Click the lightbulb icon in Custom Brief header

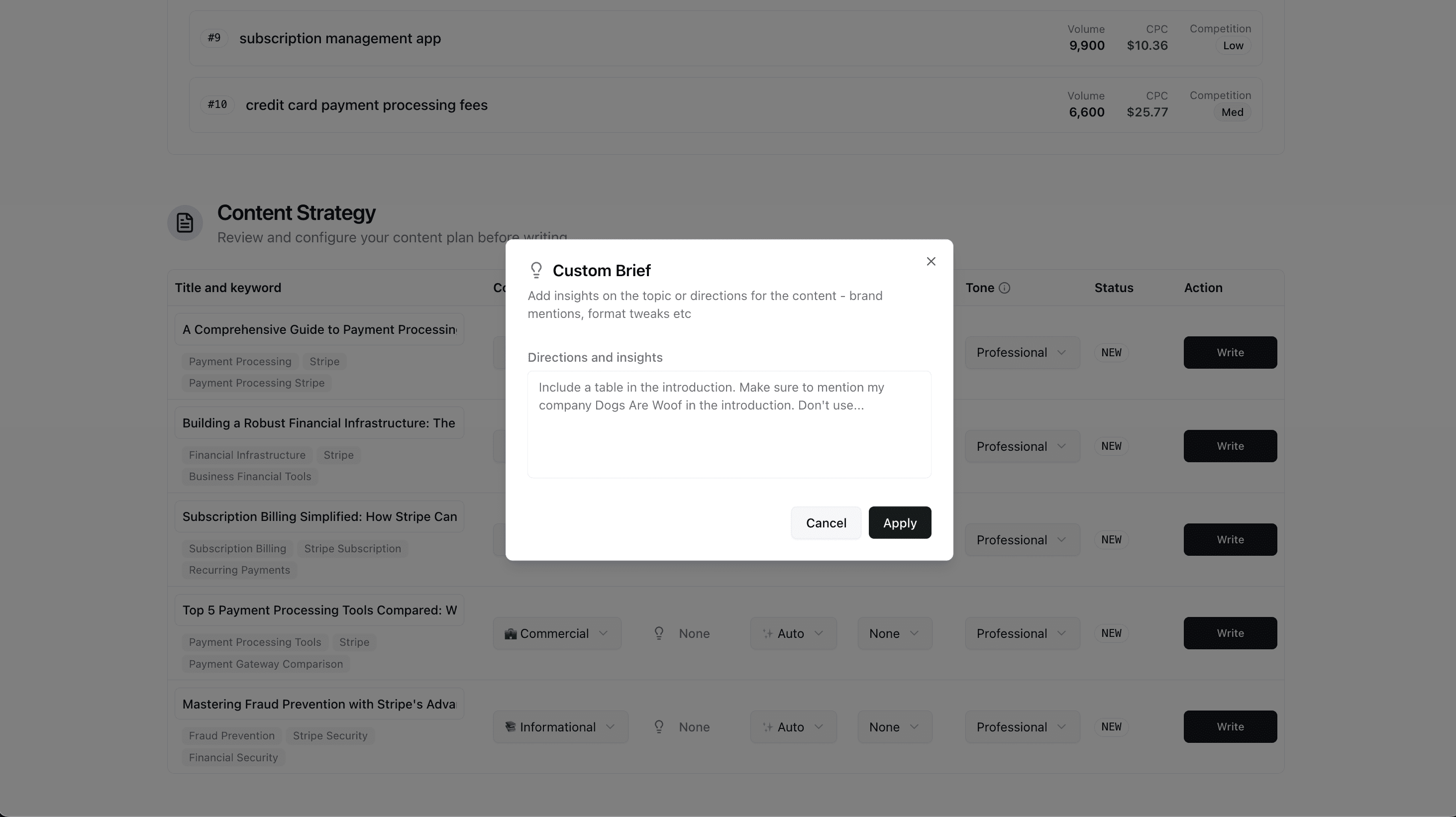pyautogui.click(x=536, y=270)
